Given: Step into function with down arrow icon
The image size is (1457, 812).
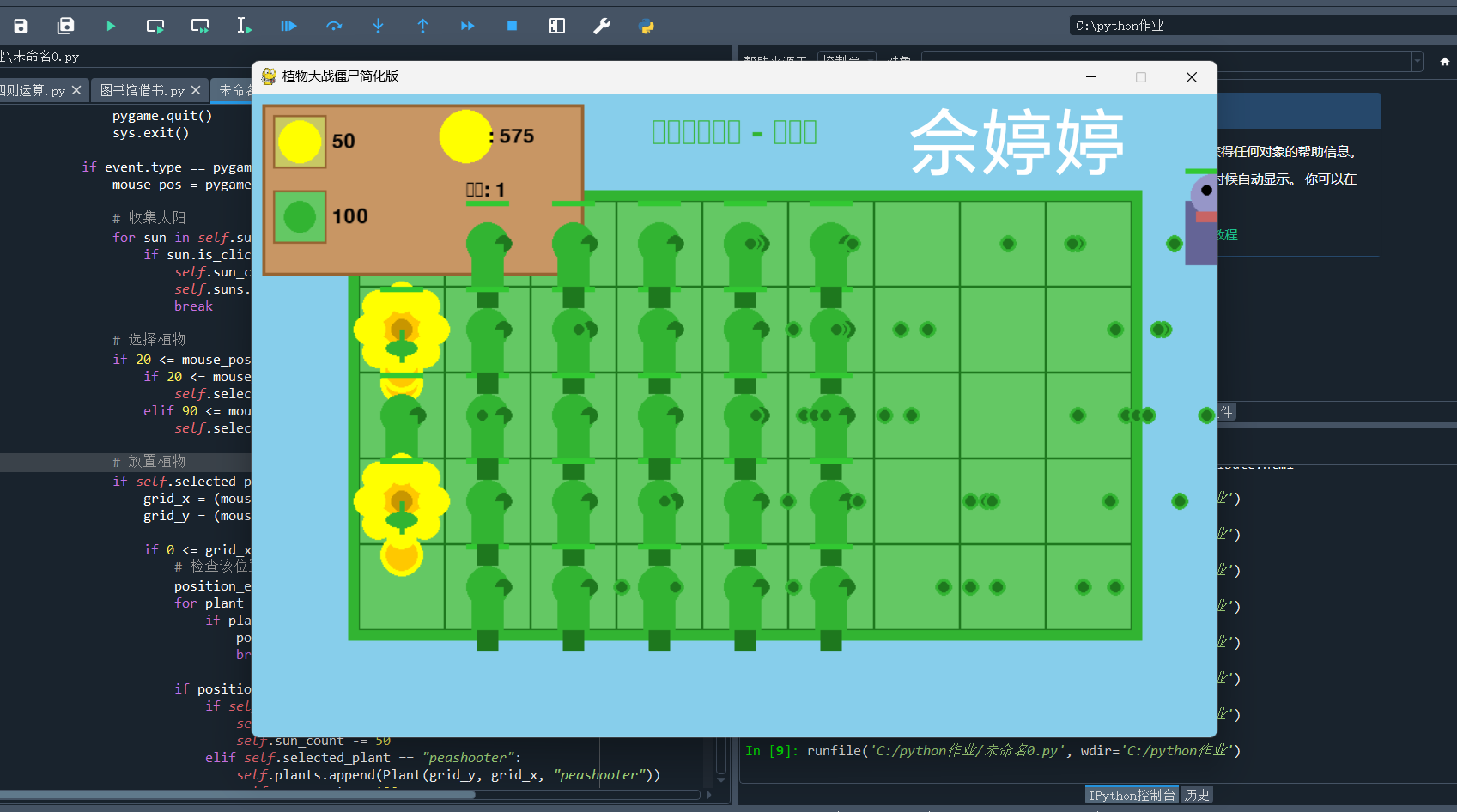Looking at the screenshot, I should (378, 26).
